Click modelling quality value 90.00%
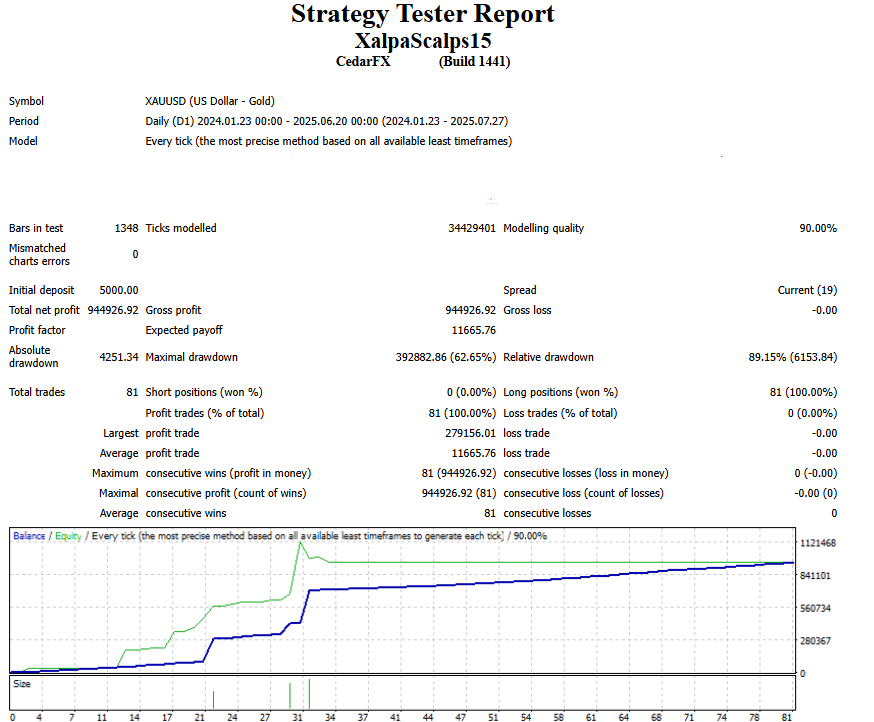This screenshot has height=722, width=874. (x=818, y=228)
